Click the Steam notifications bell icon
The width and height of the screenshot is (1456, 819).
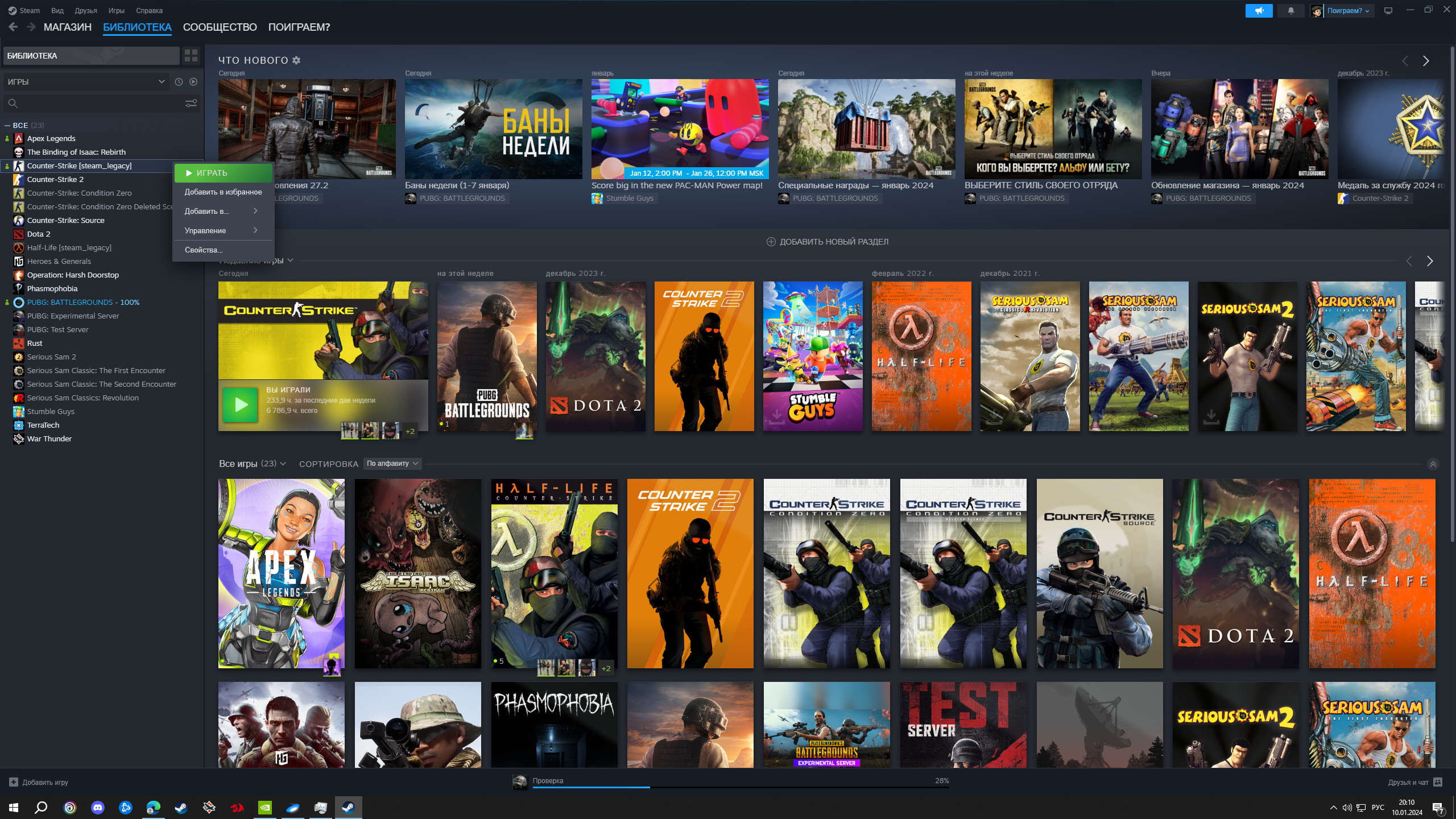(x=1291, y=10)
